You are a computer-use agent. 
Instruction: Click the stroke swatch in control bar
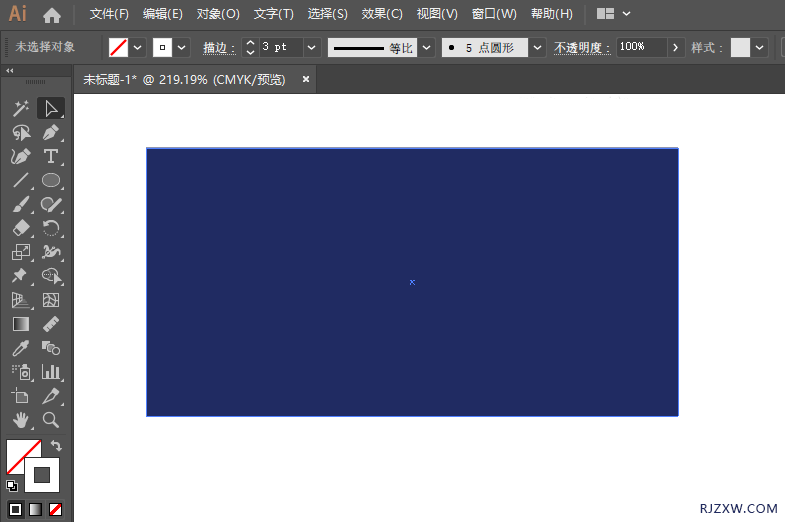[162, 48]
